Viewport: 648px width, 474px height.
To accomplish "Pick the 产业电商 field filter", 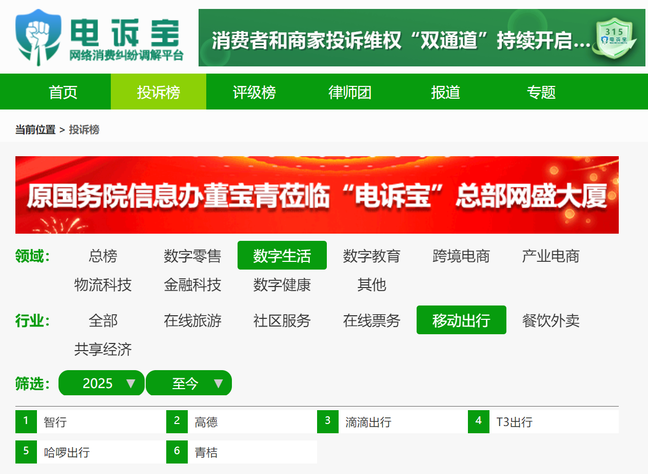I will click(x=550, y=256).
